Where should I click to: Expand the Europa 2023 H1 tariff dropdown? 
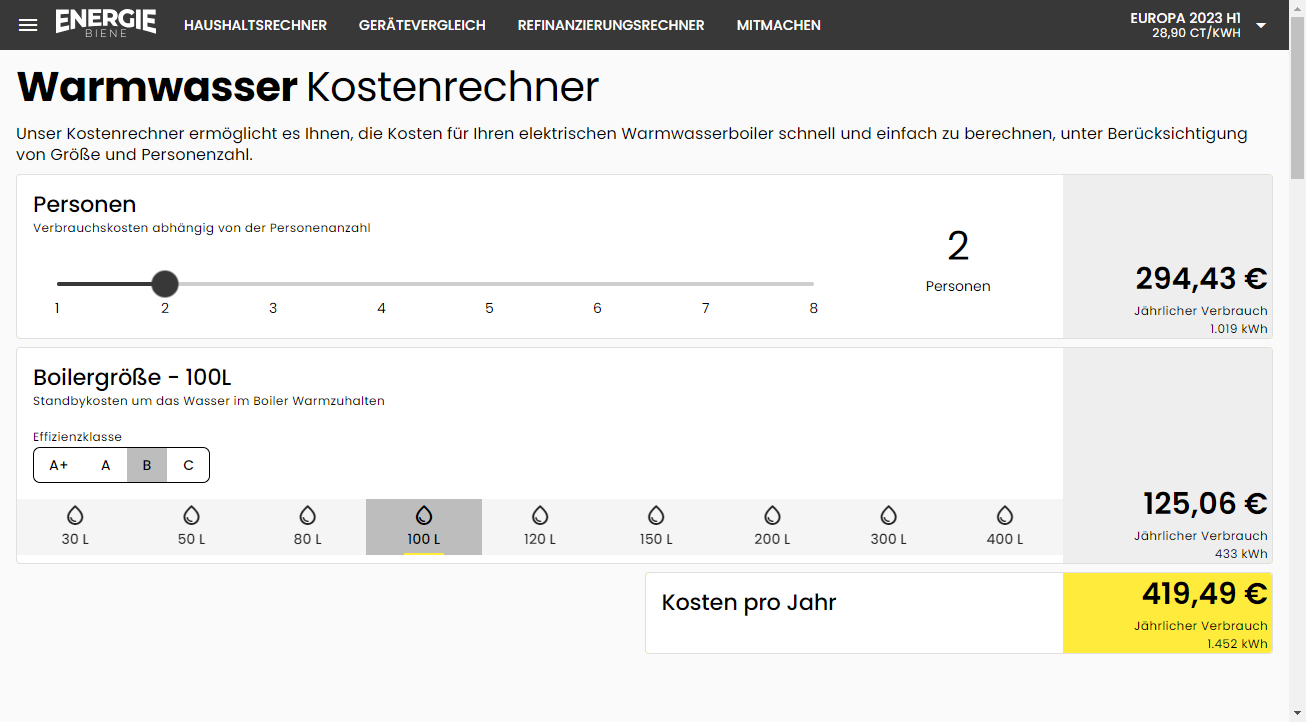coord(1260,25)
